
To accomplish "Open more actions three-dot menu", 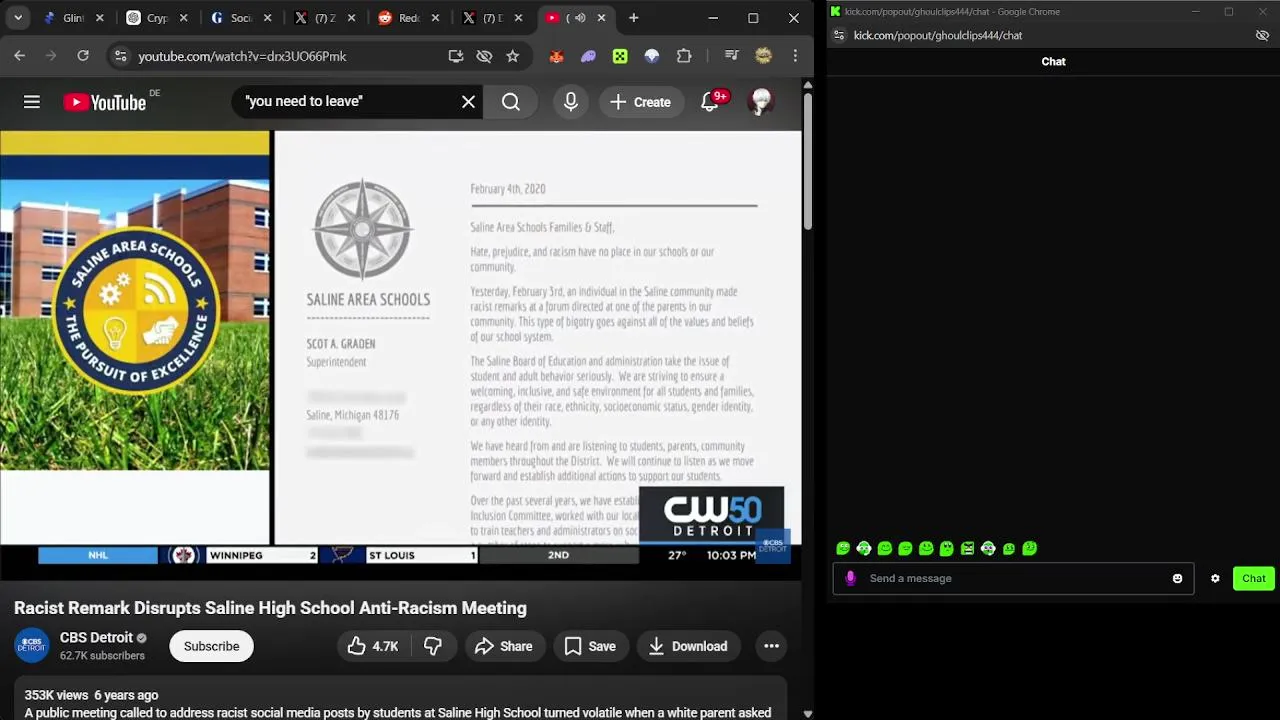I will click(771, 646).
